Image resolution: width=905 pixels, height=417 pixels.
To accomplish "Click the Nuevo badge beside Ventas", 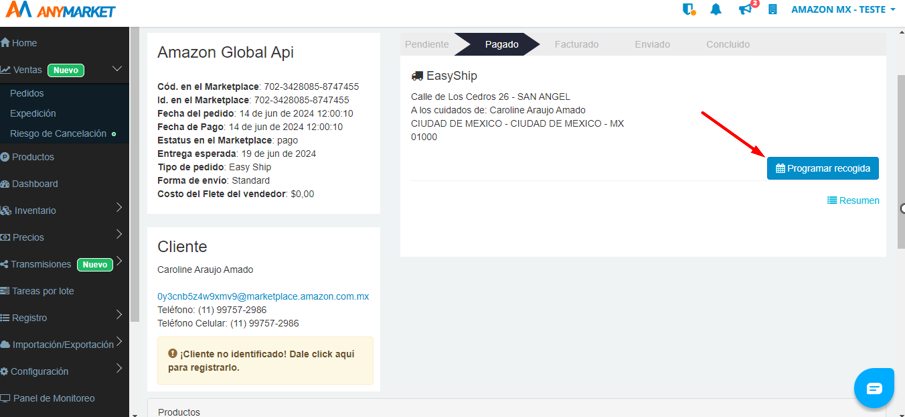I will tap(66, 70).
